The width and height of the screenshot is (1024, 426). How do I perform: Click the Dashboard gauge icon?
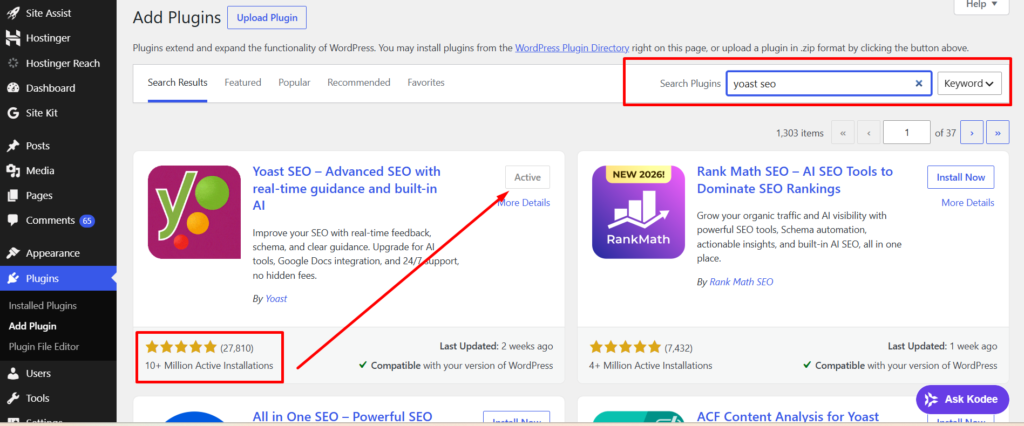point(12,88)
